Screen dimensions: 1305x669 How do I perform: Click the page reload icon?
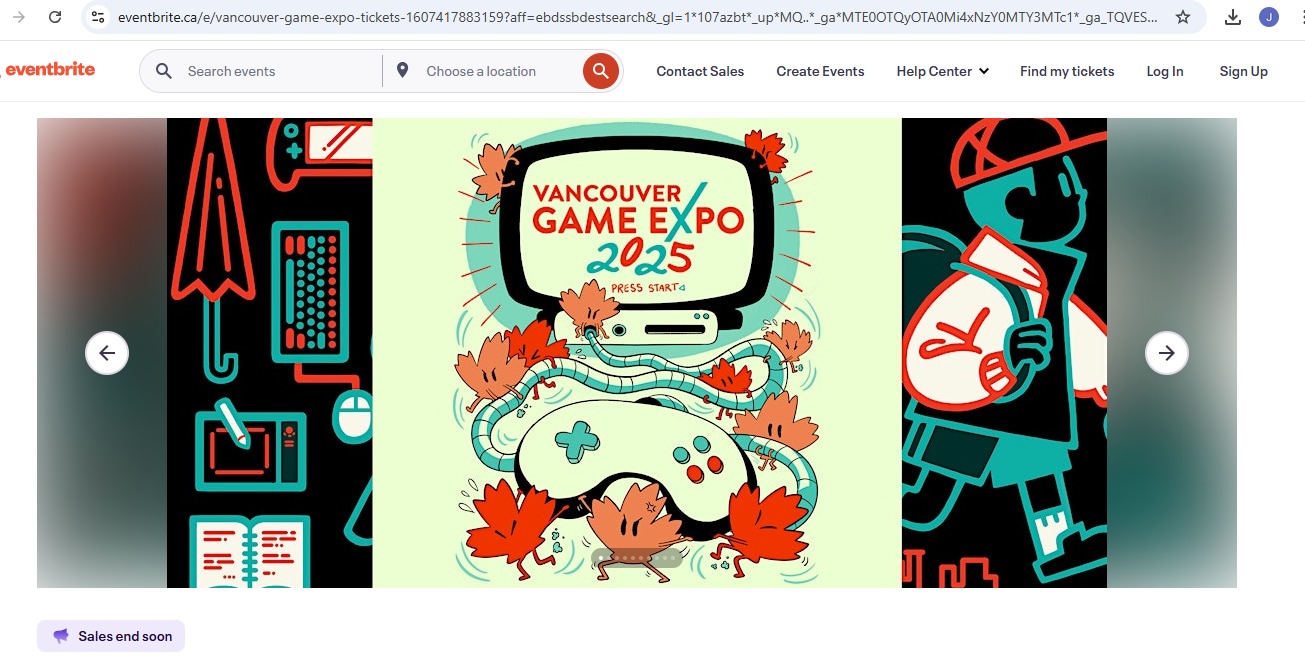click(x=55, y=17)
